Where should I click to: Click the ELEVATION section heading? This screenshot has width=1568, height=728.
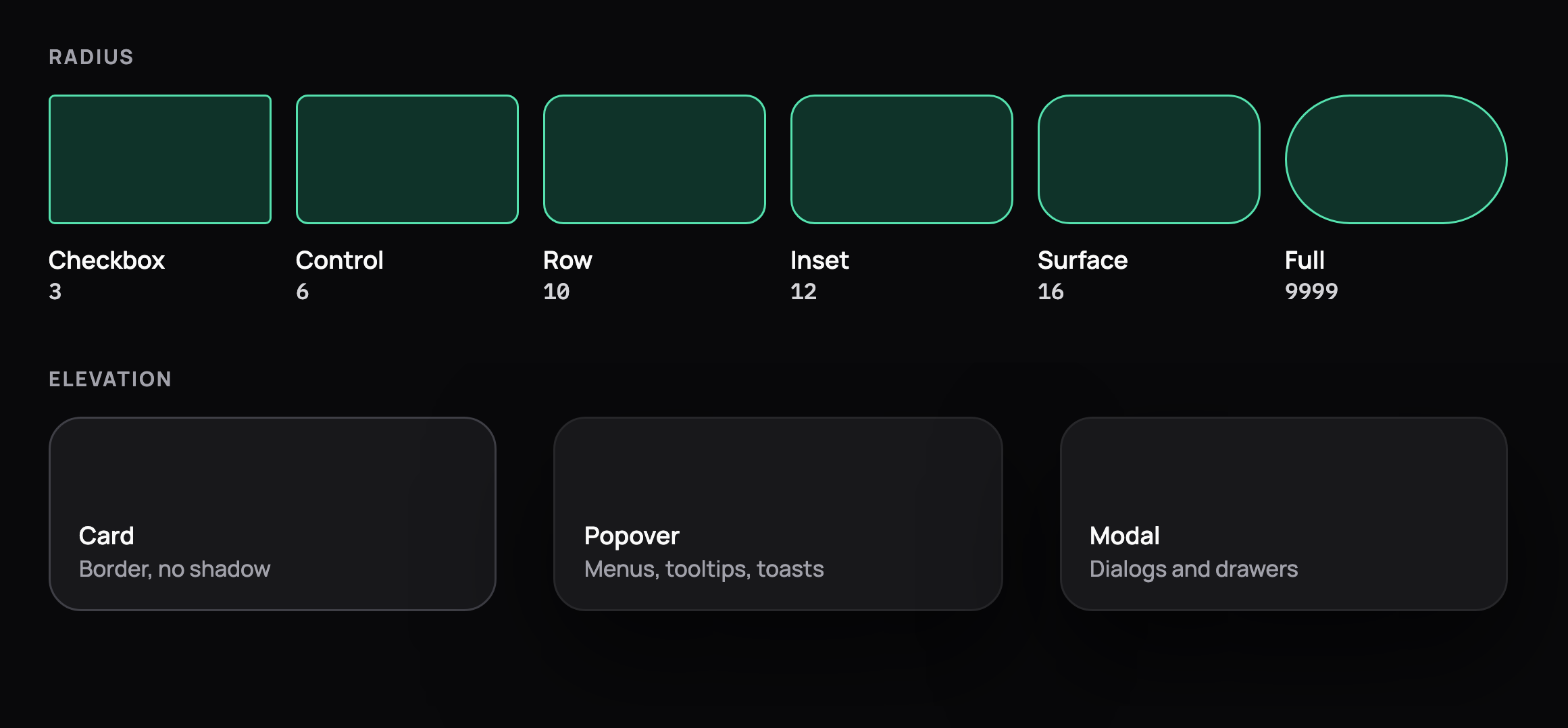coord(110,380)
